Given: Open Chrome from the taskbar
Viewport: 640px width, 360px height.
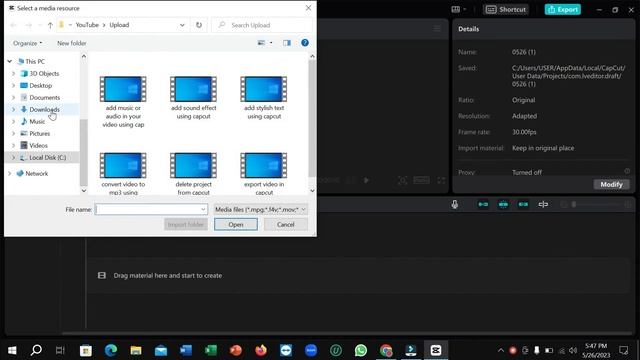Looking at the screenshot, I should [x=386, y=350].
